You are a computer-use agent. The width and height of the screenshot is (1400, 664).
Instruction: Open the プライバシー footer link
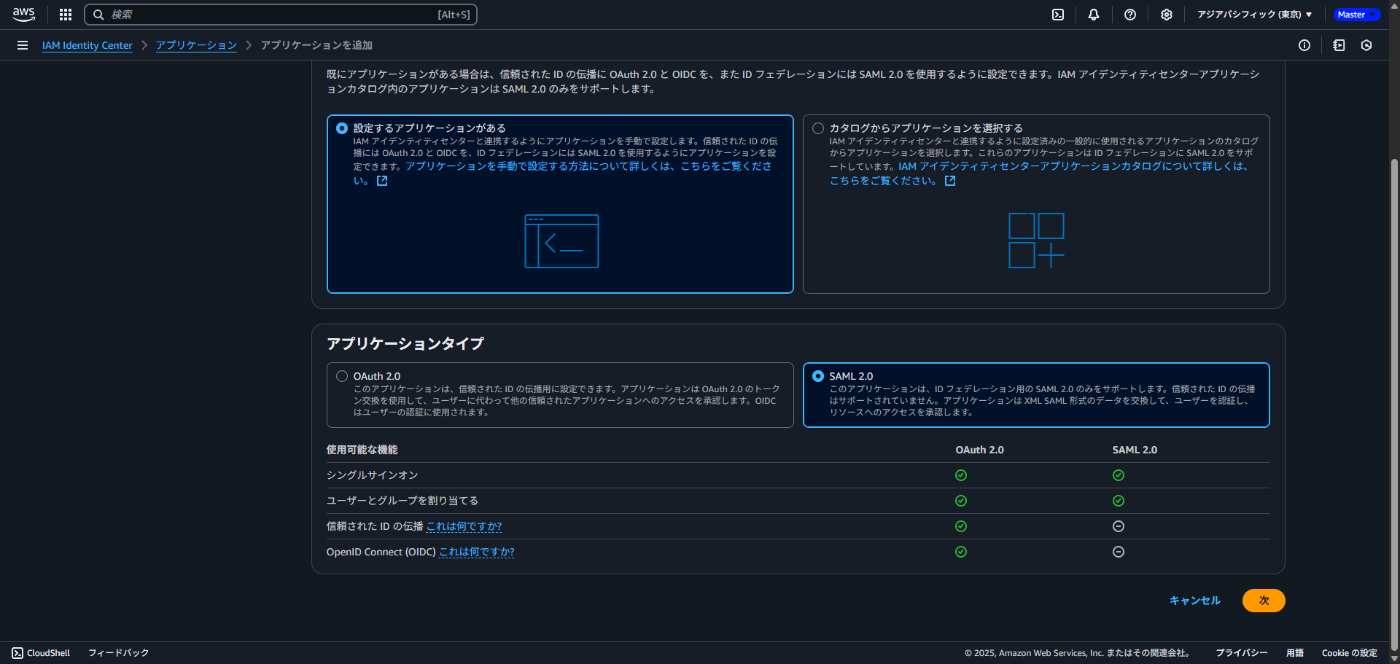coord(1242,652)
